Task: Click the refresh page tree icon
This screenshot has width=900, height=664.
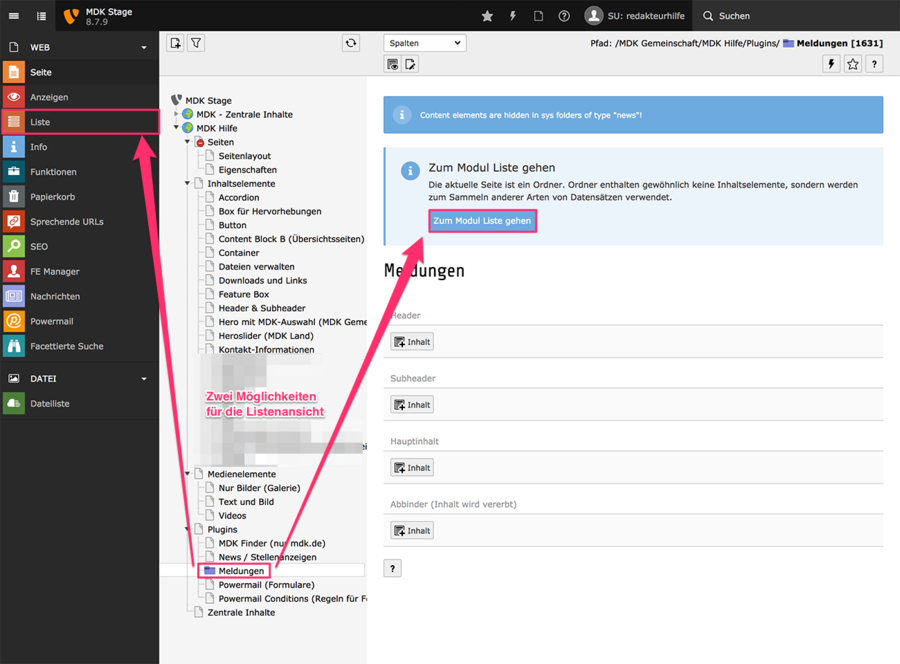Action: [351, 43]
